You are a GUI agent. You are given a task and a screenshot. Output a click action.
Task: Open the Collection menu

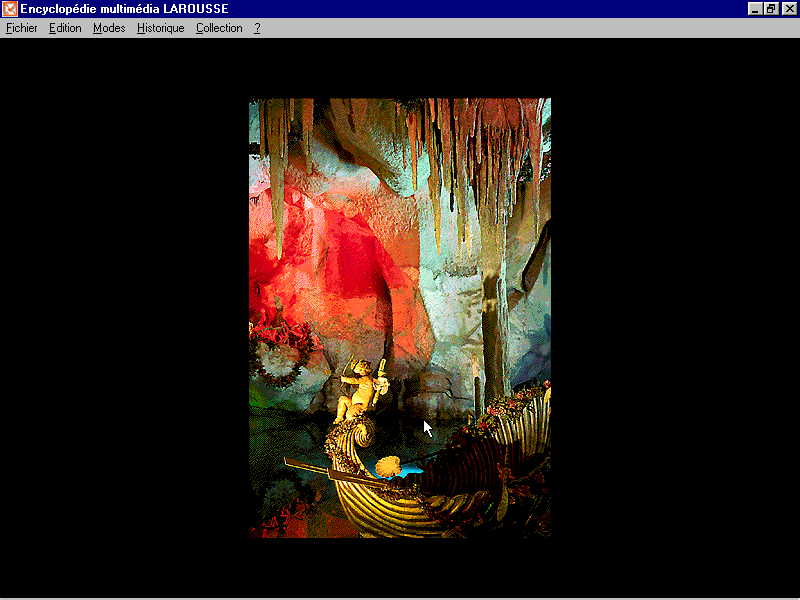(219, 28)
